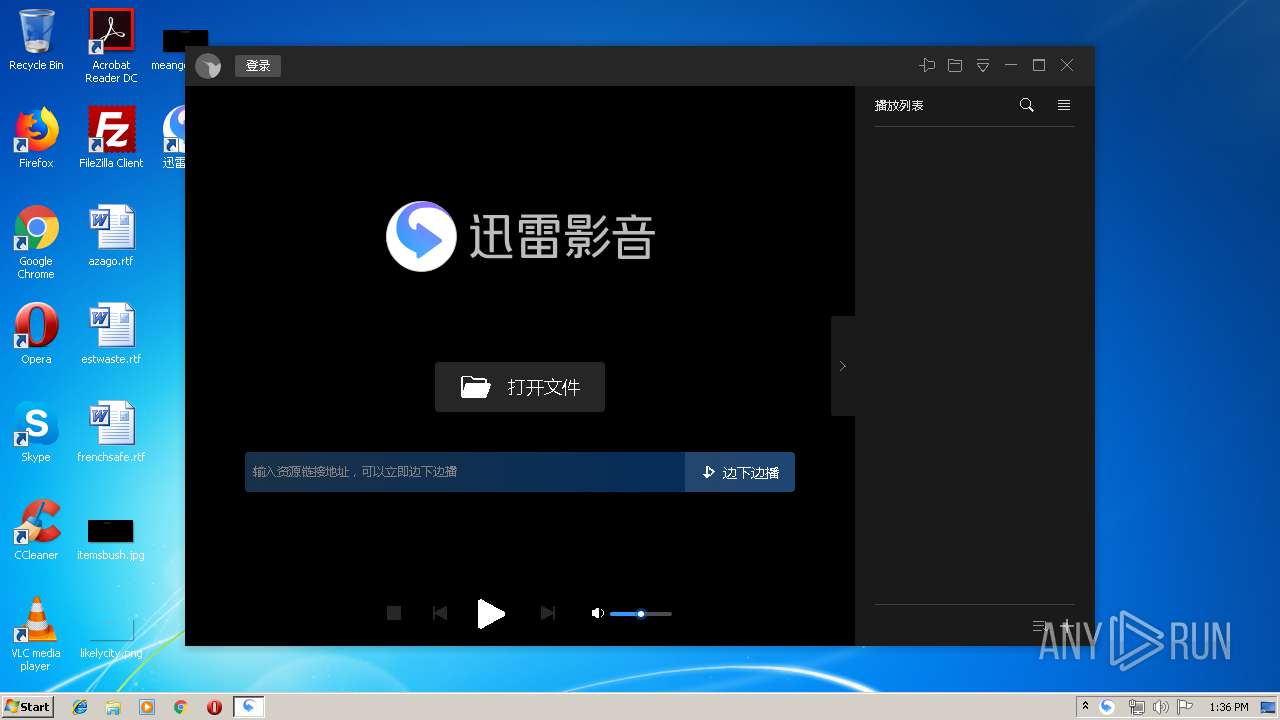Stop playback with the stop button
Viewport: 1280px width, 720px height.
click(x=394, y=613)
